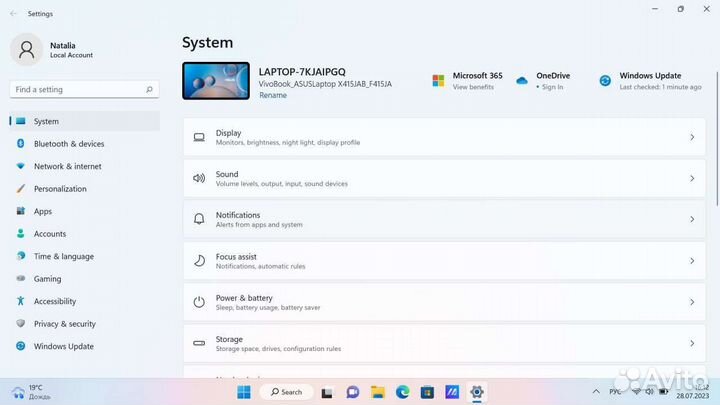The height and width of the screenshot is (405, 720).
Task: Launch Microsoft Edge from the taskbar
Action: (x=403, y=392)
